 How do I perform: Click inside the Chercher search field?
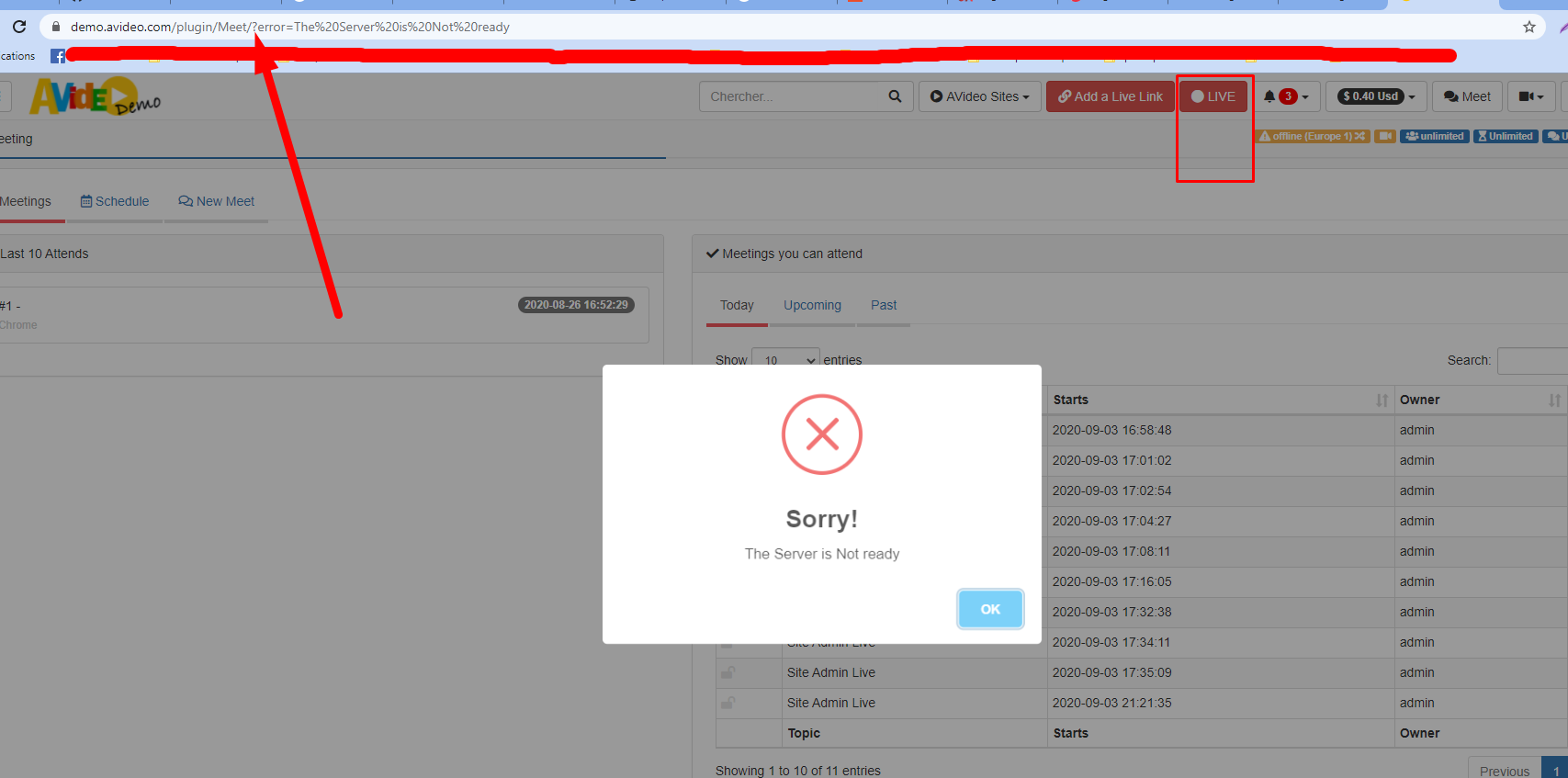(x=791, y=96)
